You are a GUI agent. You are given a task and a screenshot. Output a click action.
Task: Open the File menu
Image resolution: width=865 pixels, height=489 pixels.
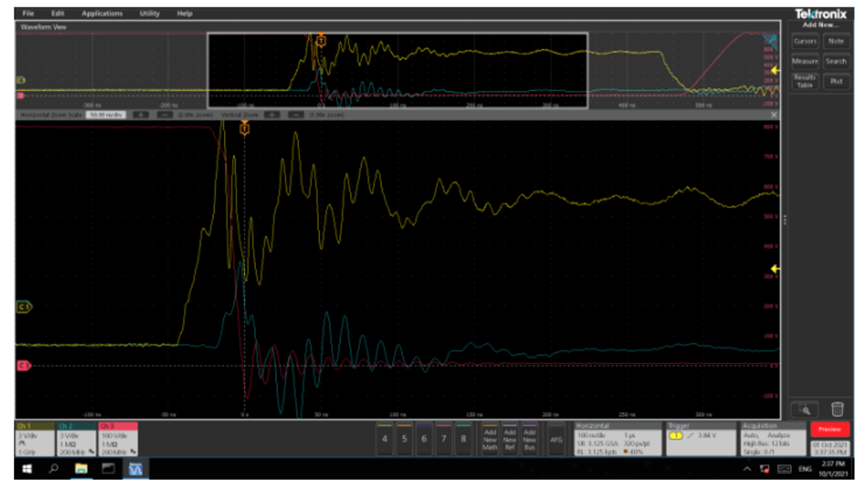coord(28,13)
